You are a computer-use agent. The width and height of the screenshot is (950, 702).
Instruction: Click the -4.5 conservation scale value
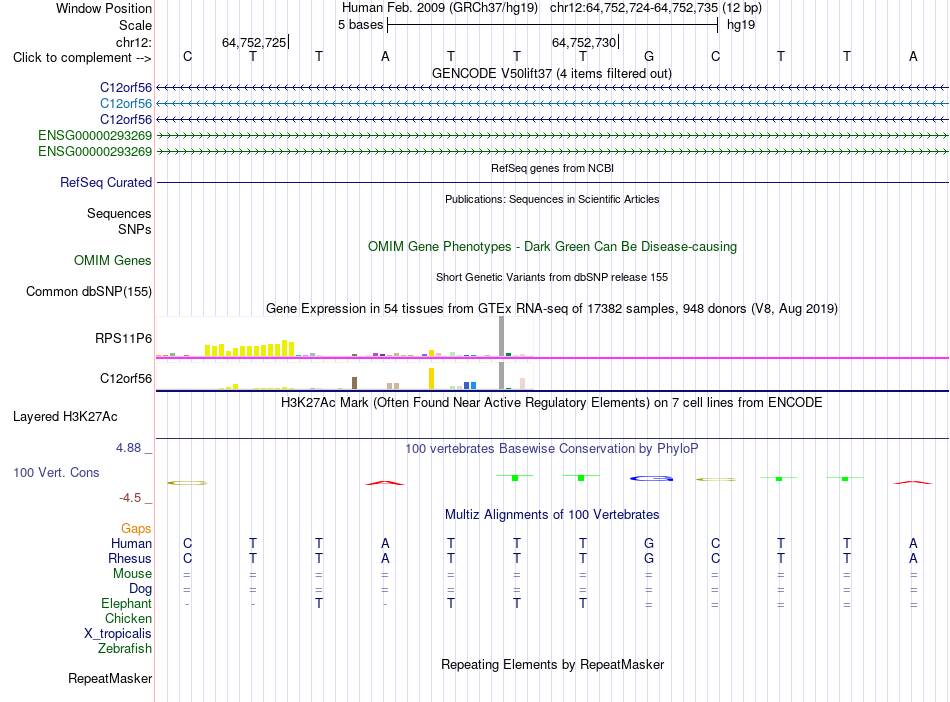130,498
